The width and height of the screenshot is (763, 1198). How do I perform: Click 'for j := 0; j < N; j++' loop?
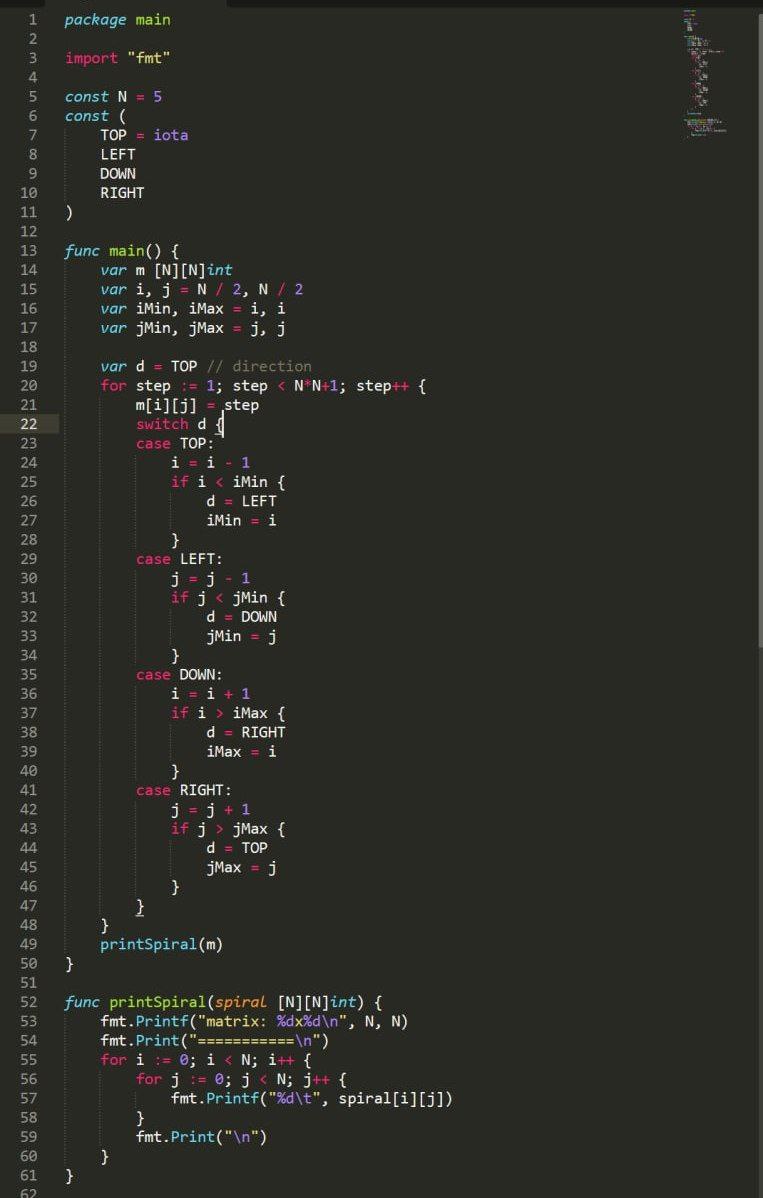click(241, 1079)
